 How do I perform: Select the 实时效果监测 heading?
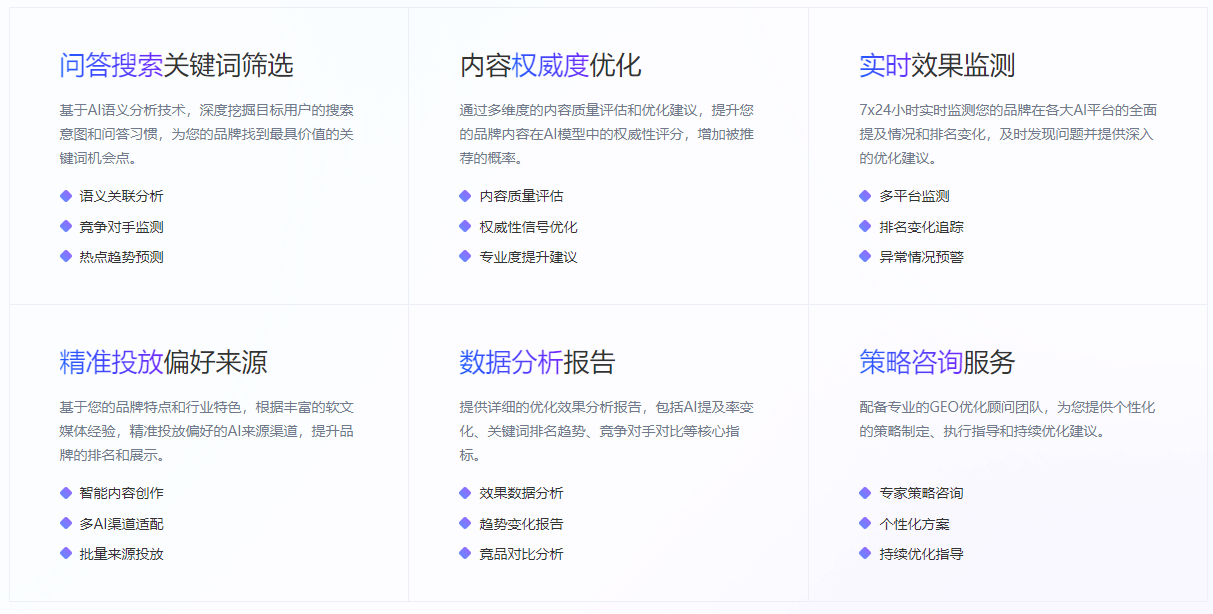(x=936, y=66)
